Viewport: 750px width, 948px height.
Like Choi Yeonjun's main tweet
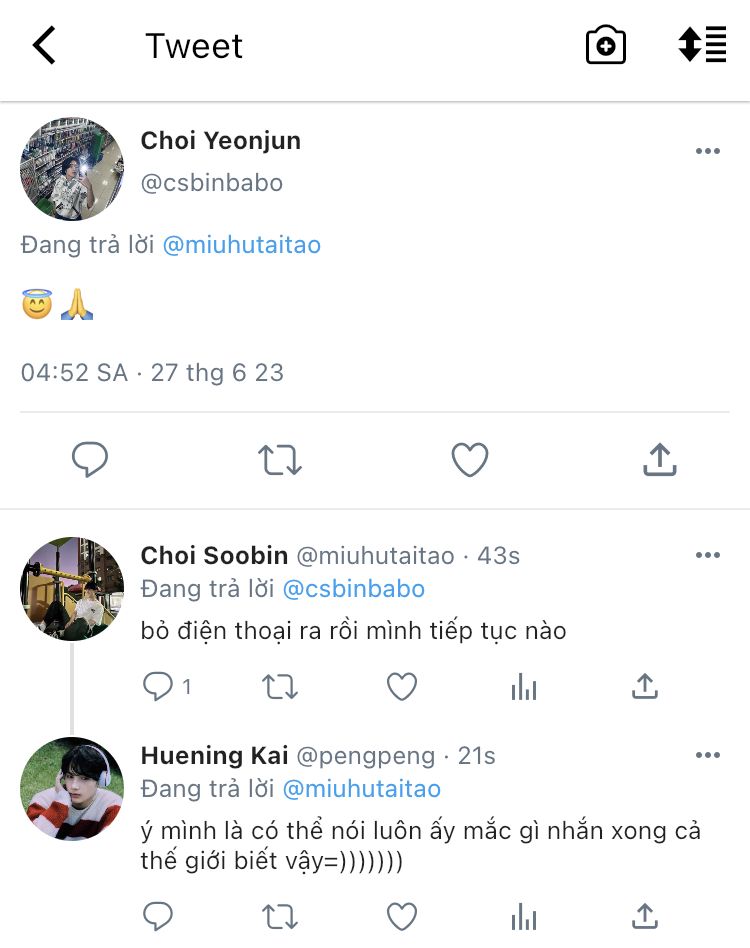click(x=469, y=460)
